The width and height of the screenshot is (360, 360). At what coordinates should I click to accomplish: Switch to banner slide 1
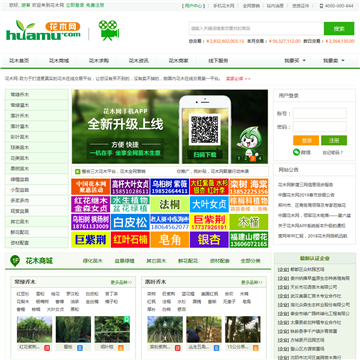coord(239,158)
